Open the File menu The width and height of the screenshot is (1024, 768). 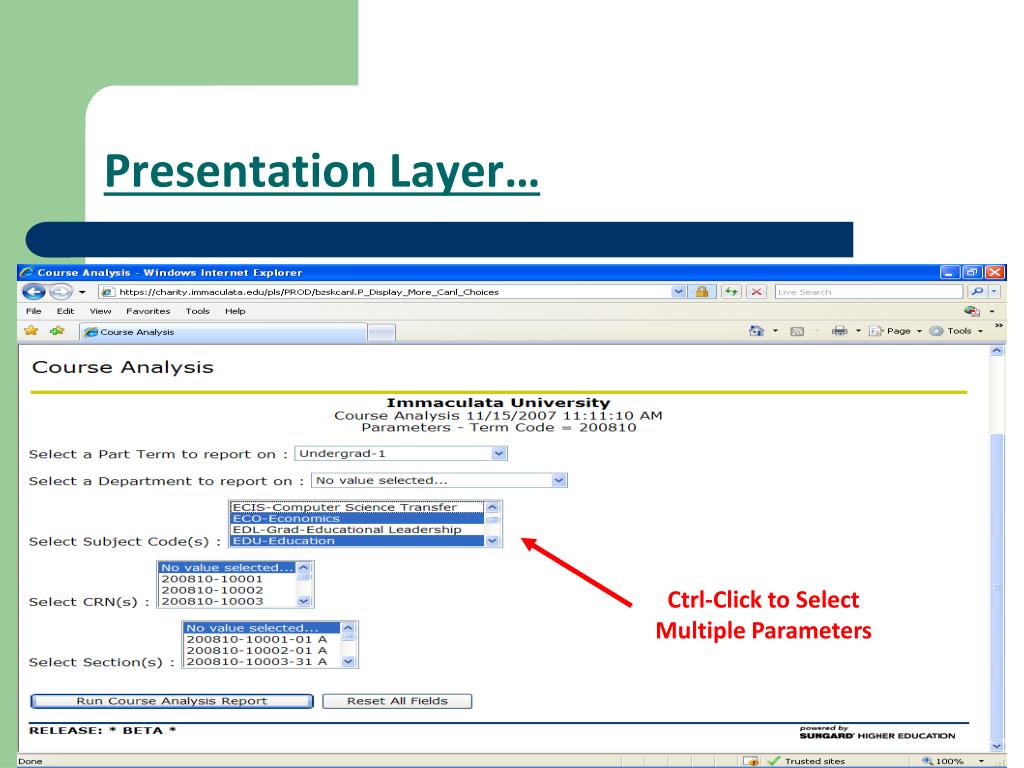33,312
